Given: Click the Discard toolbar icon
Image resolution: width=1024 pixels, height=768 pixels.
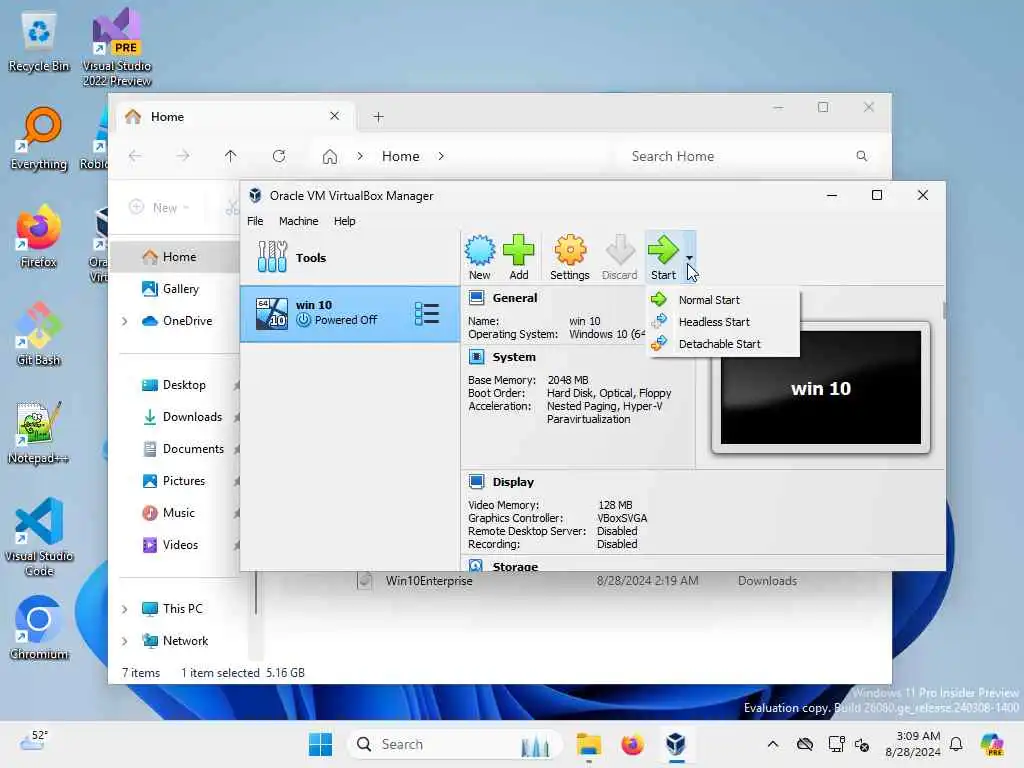Looking at the screenshot, I should pyautogui.click(x=620, y=251).
